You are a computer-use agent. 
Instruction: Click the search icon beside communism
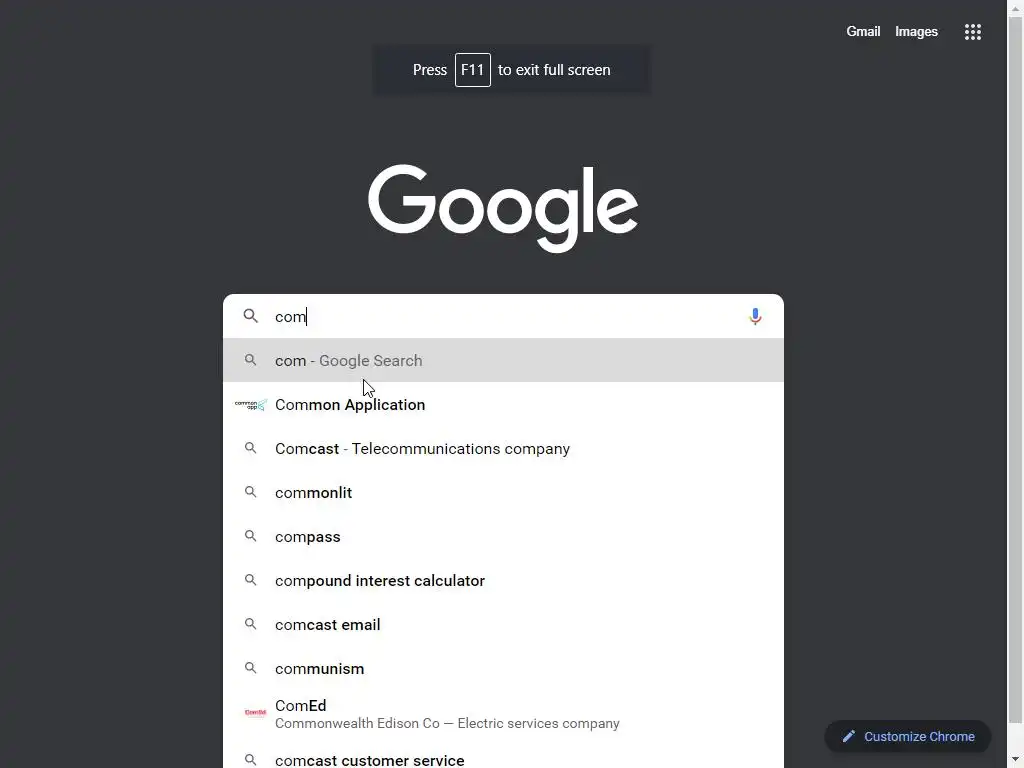pyautogui.click(x=251, y=668)
